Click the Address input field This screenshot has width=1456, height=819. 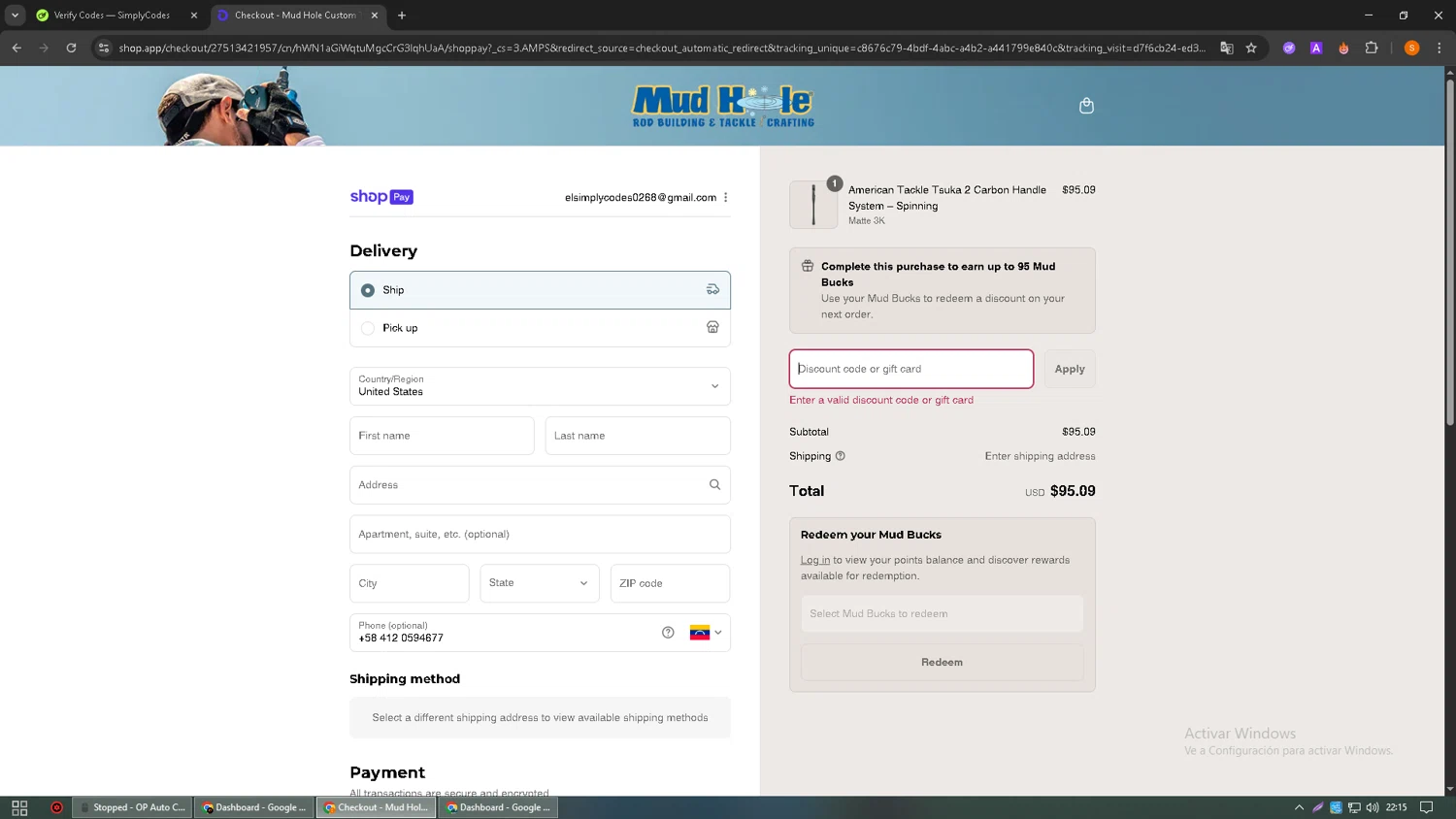540,485
